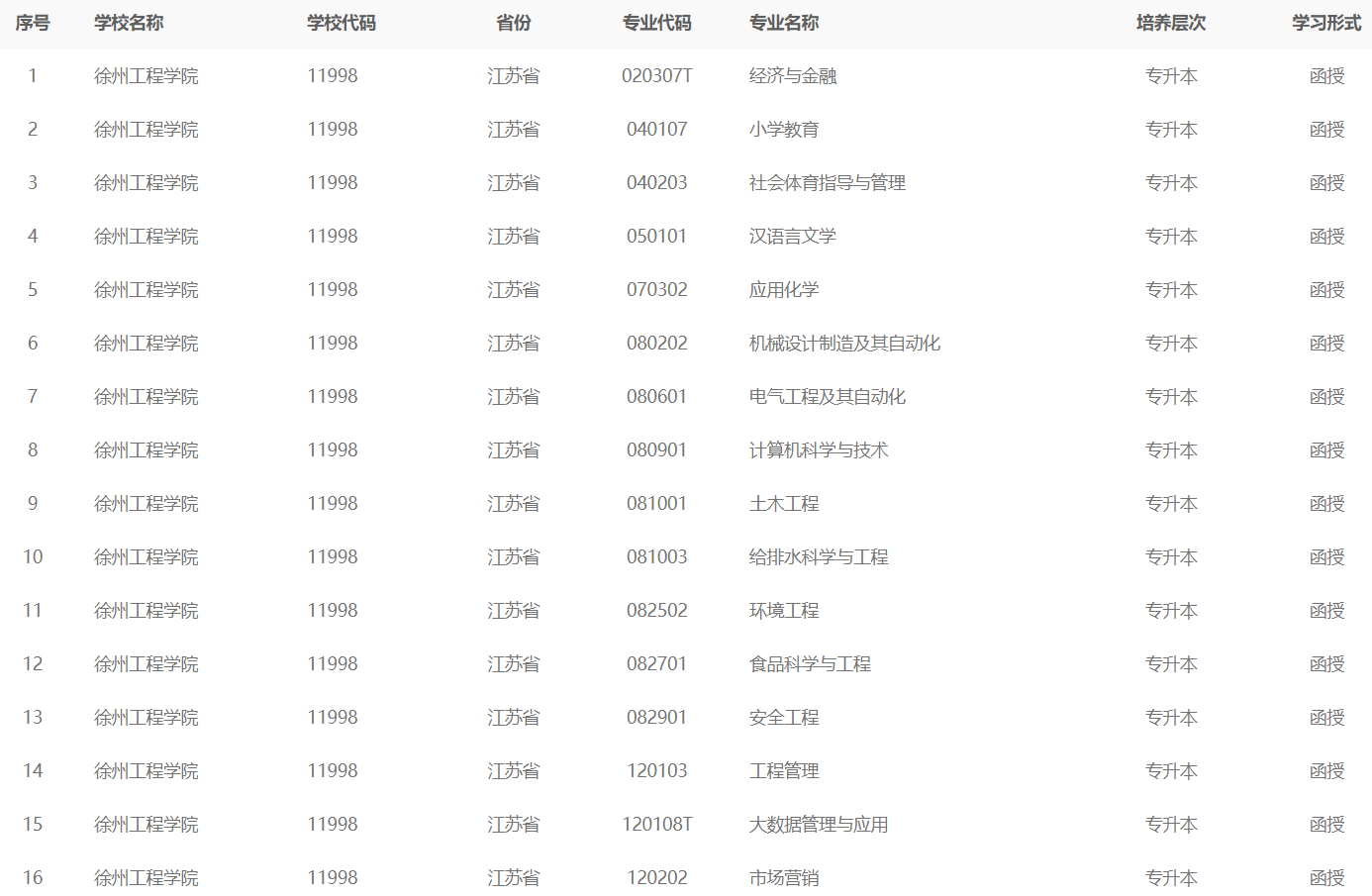
Task: Select major name 安全工程
Action: coord(784,718)
